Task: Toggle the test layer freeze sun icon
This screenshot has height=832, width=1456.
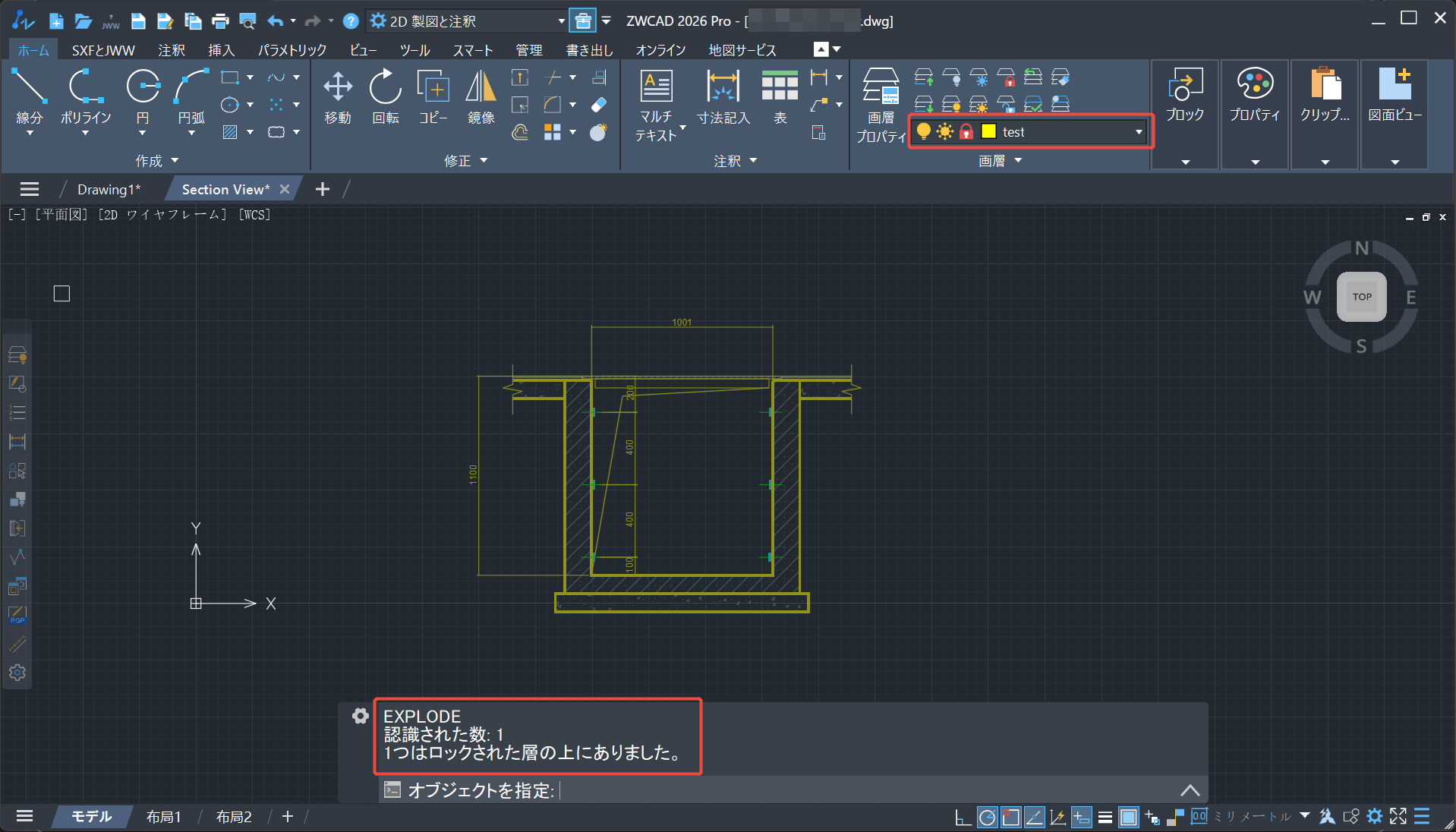Action: (944, 131)
